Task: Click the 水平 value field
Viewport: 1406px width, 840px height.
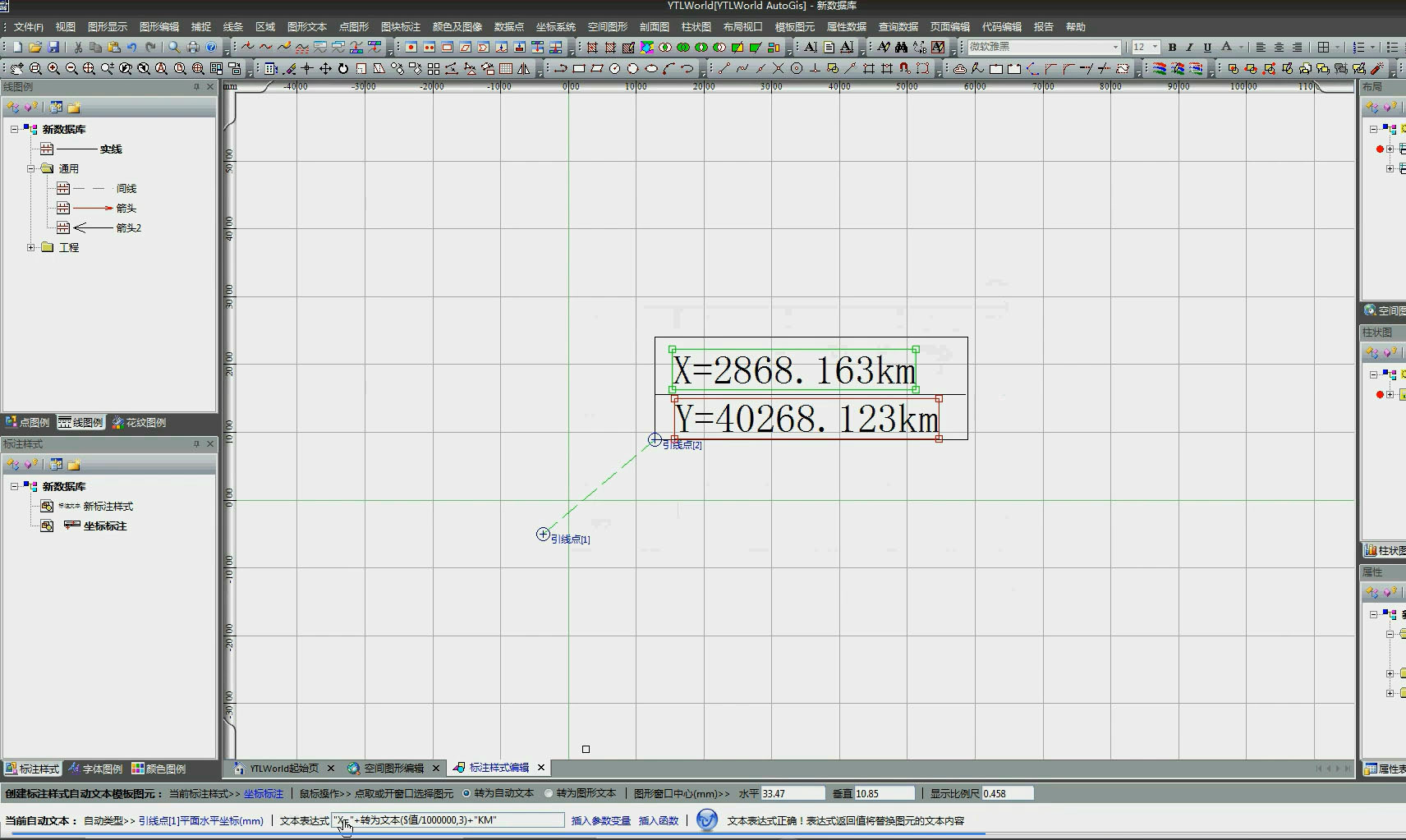Action: pos(793,793)
